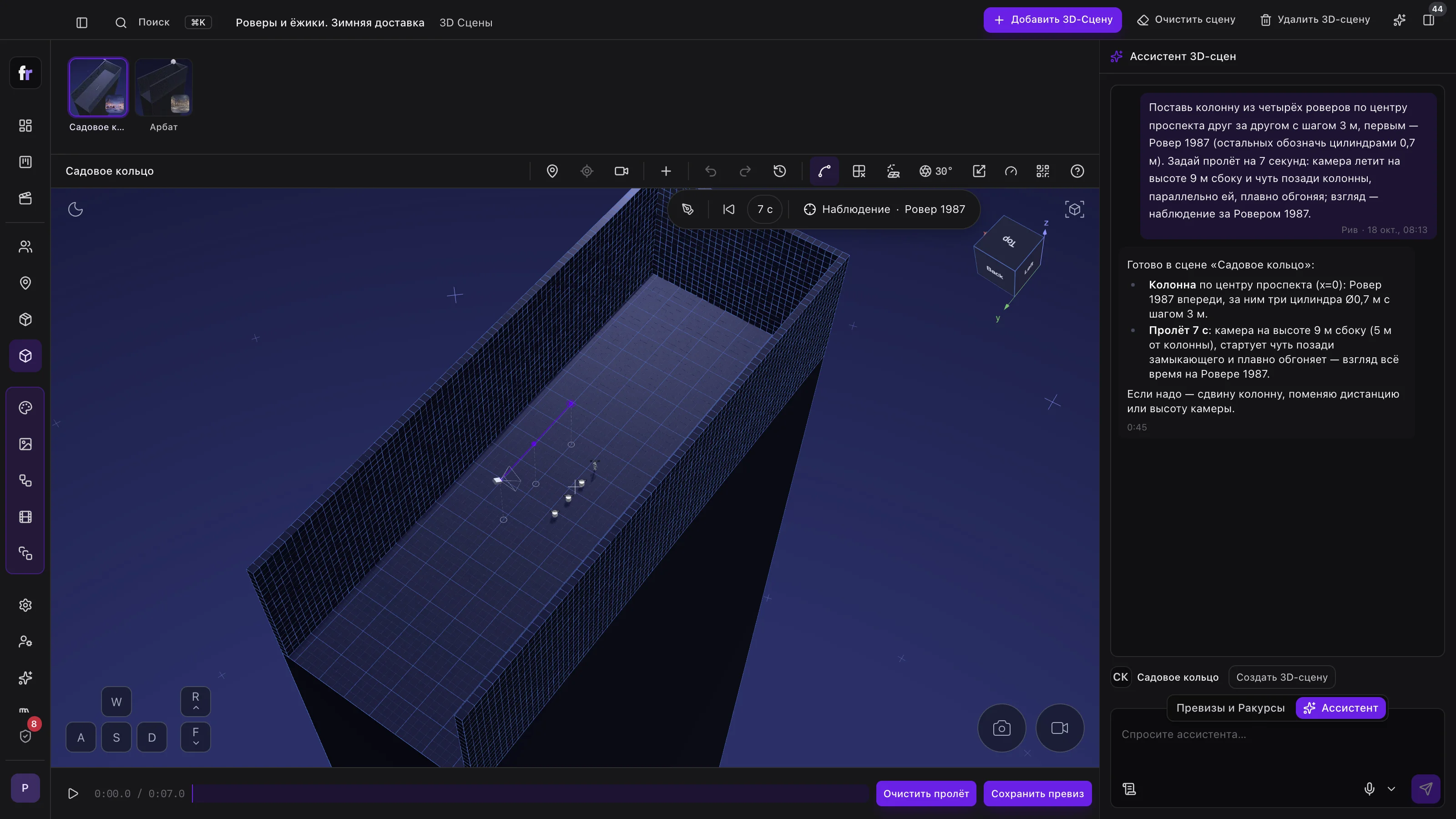Screen dimensions: 1456x819
Task: Select the Ассистент tab
Action: point(1341,708)
